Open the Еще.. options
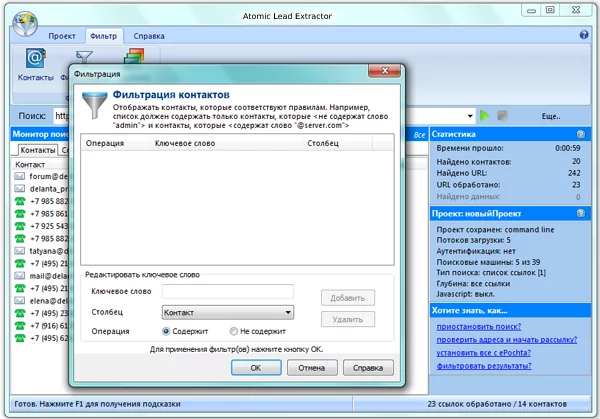This screenshot has height=419, width=600. 551,116
